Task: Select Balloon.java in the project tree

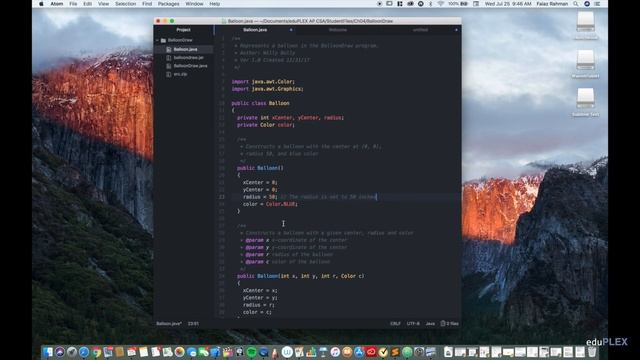Action: pyautogui.click(x=185, y=49)
